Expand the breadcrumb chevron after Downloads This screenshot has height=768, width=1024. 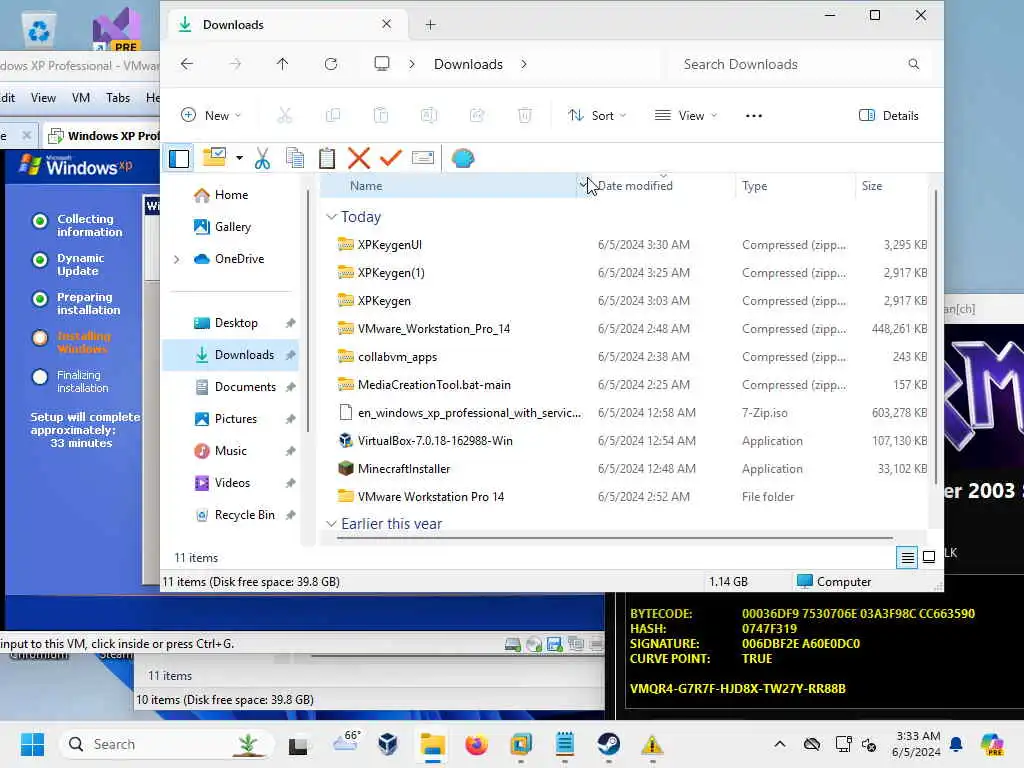(524, 64)
